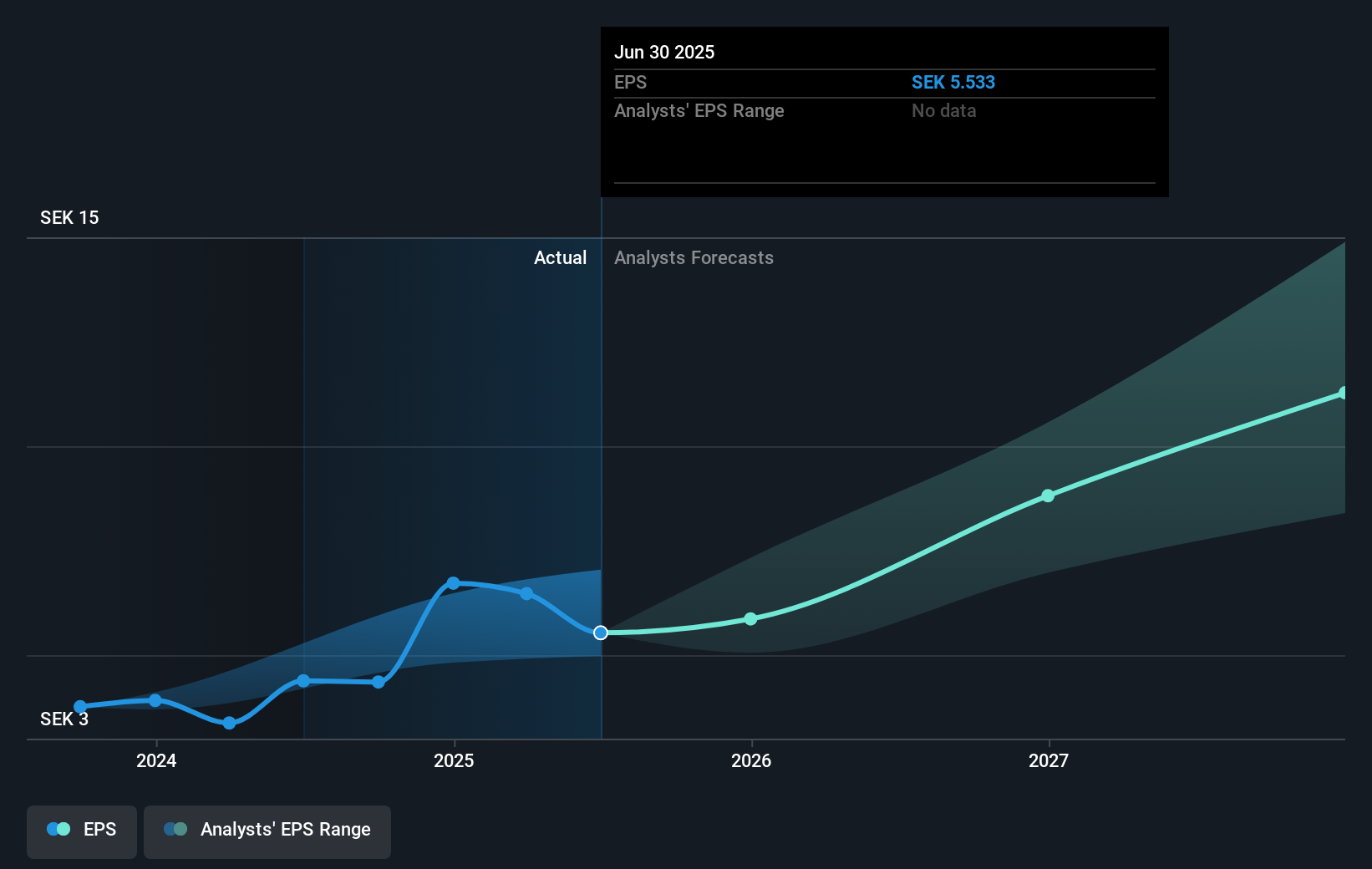Click the Jun 30 2025 tooltip header
This screenshot has height=869, width=1372.
coord(665,52)
